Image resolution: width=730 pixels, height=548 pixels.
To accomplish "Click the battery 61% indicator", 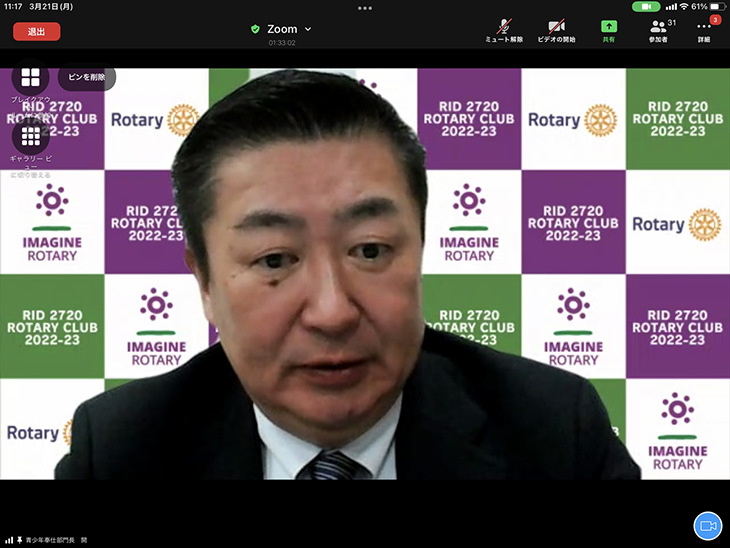I will 708,7.
